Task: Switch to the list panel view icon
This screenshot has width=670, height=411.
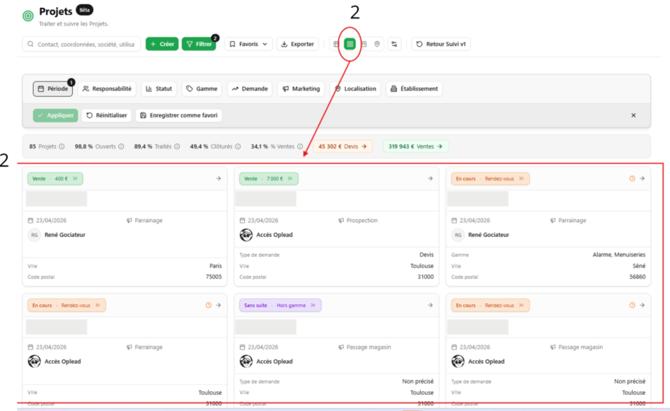Action: (364, 44)
